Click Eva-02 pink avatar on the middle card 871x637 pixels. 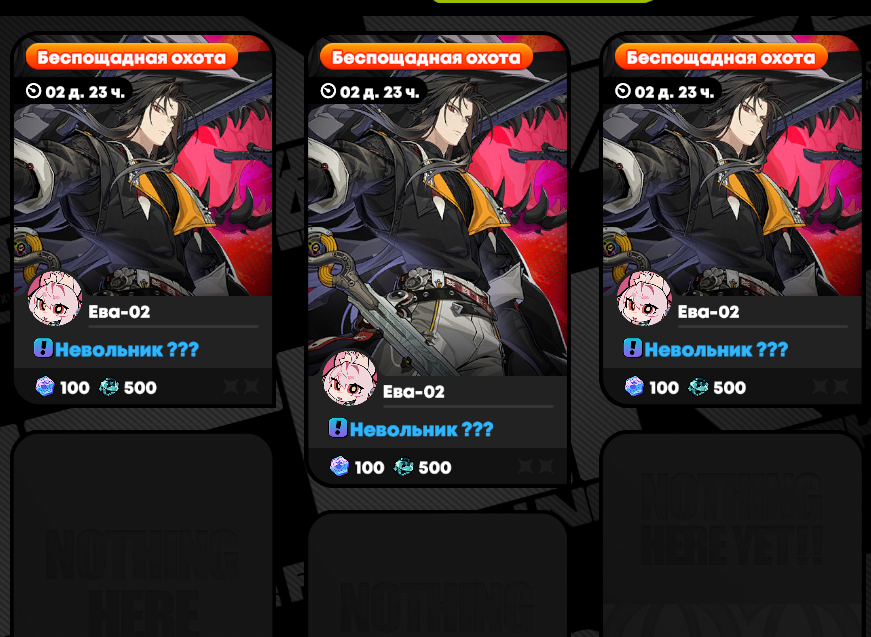pyautogui.click(x=350, y=378)
